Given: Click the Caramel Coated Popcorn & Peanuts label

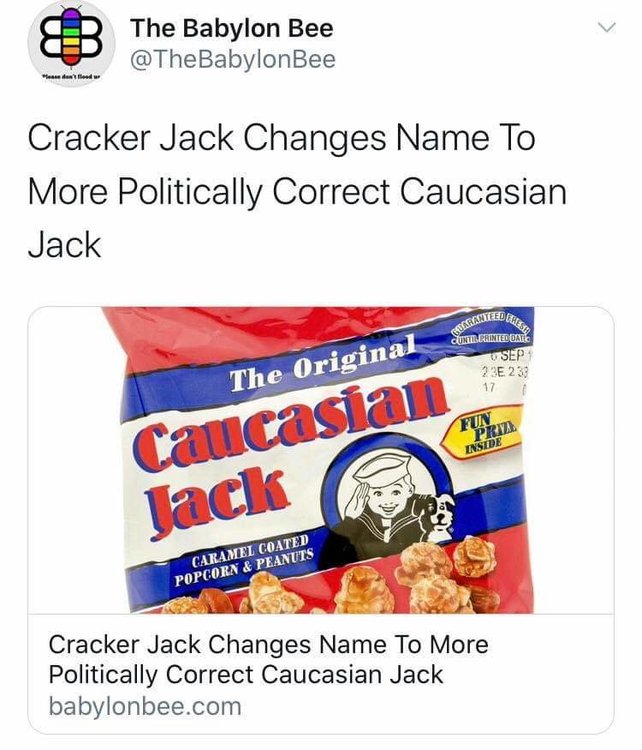Looking at the screenshot, I should 244,559.
